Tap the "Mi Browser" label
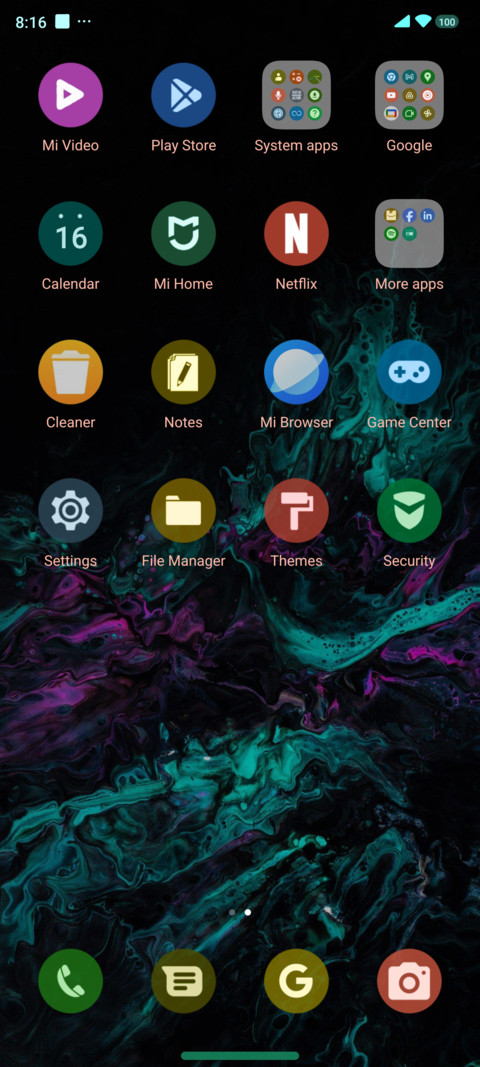 (296, 422)
